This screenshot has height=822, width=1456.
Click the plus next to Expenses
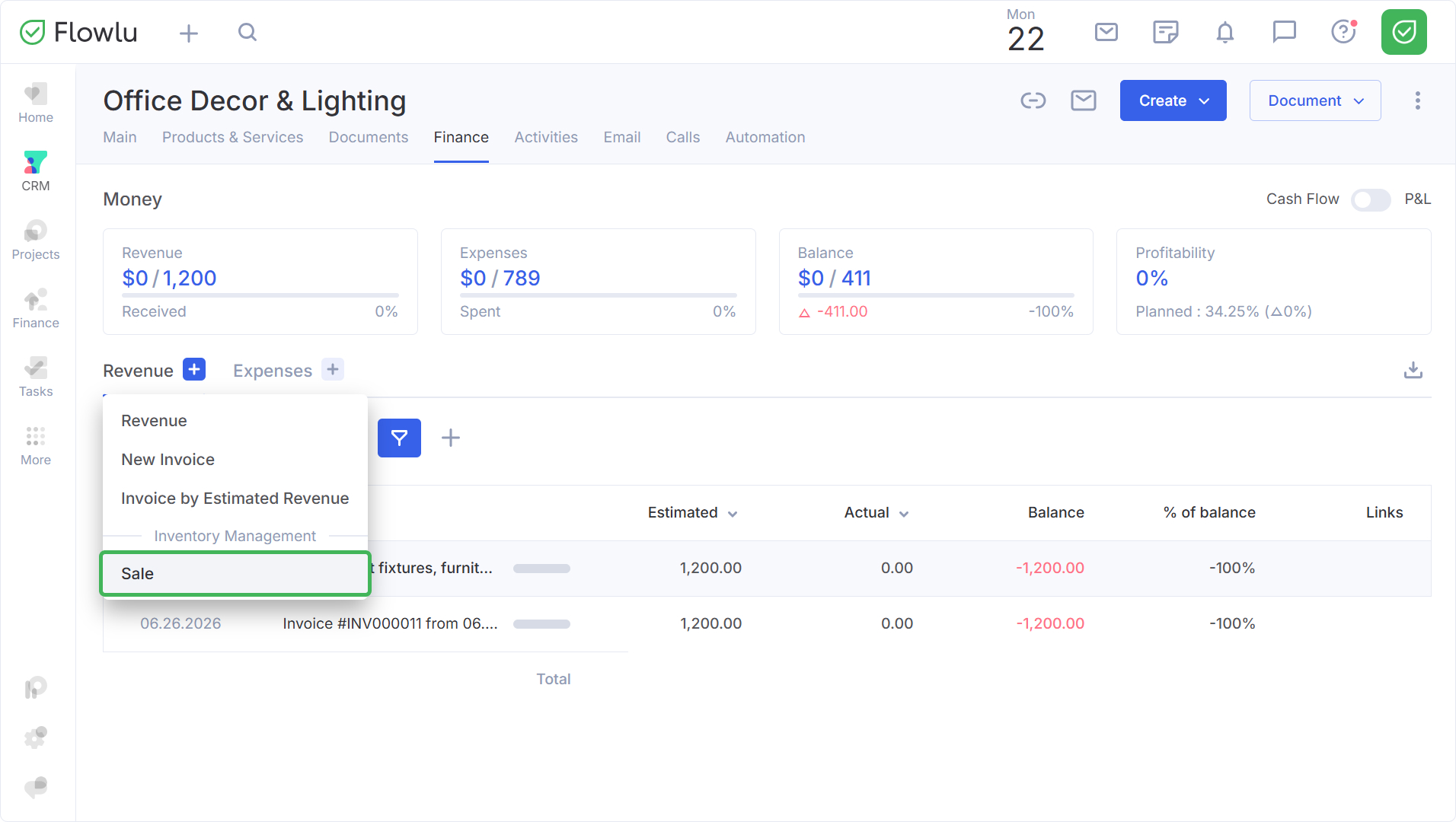pyautogui.click(x=333, y=369)
